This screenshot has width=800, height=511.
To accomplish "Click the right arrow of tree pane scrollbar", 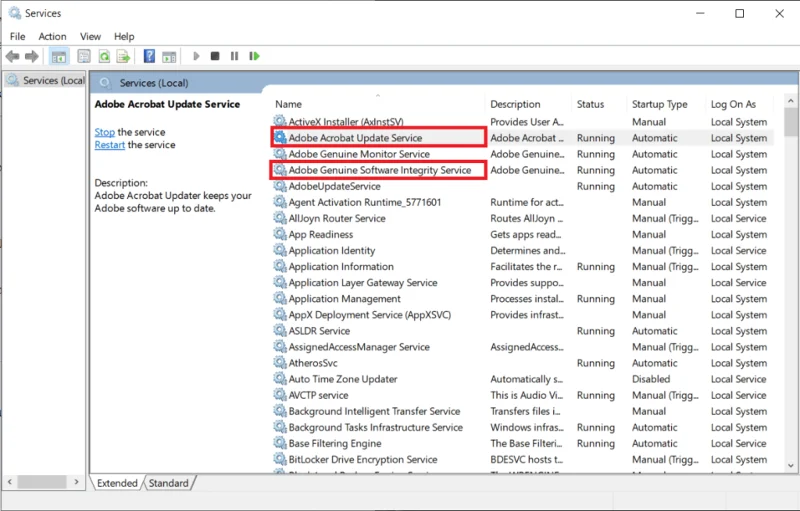I will [x=77, y=481].
